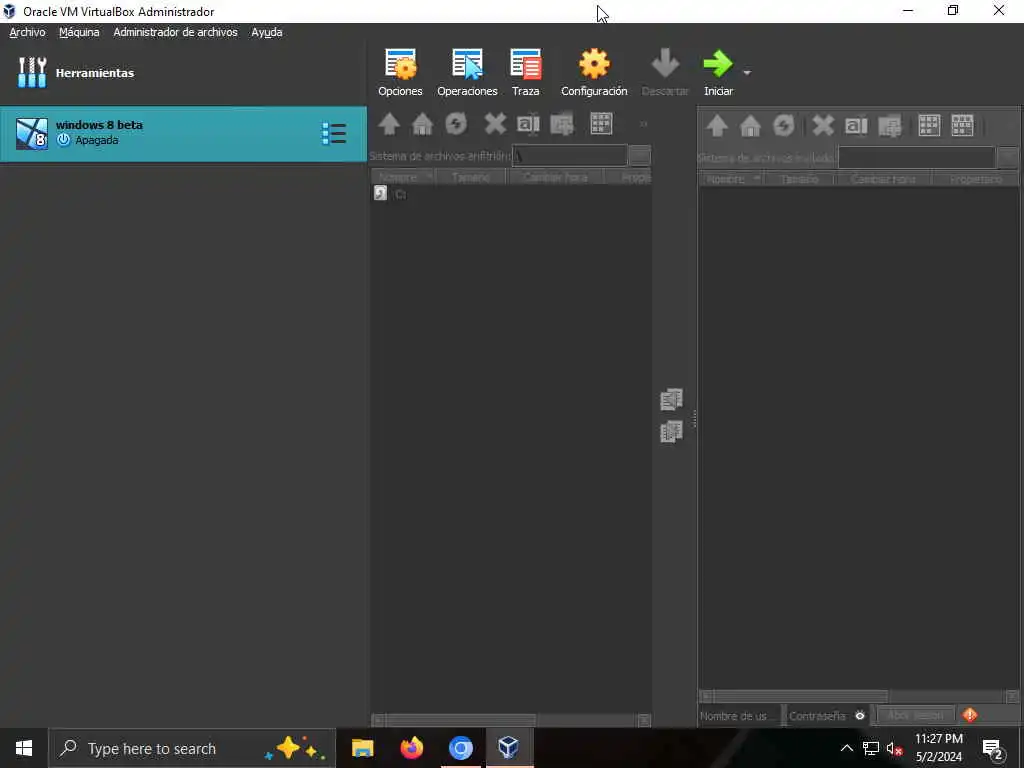The width and height of the screenshot is (1024, 768).
Task: Click host file system path field
Action: coord(569,156)
